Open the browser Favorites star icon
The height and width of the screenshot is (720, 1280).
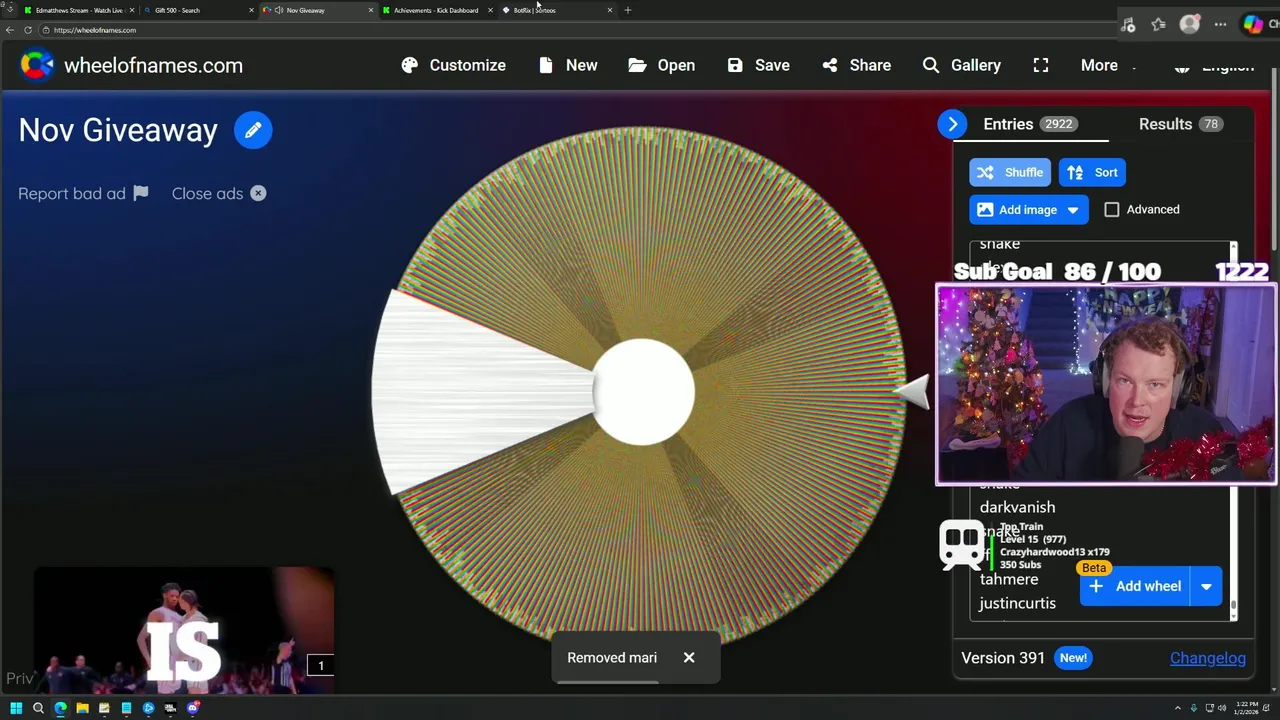pos(1158,24)
